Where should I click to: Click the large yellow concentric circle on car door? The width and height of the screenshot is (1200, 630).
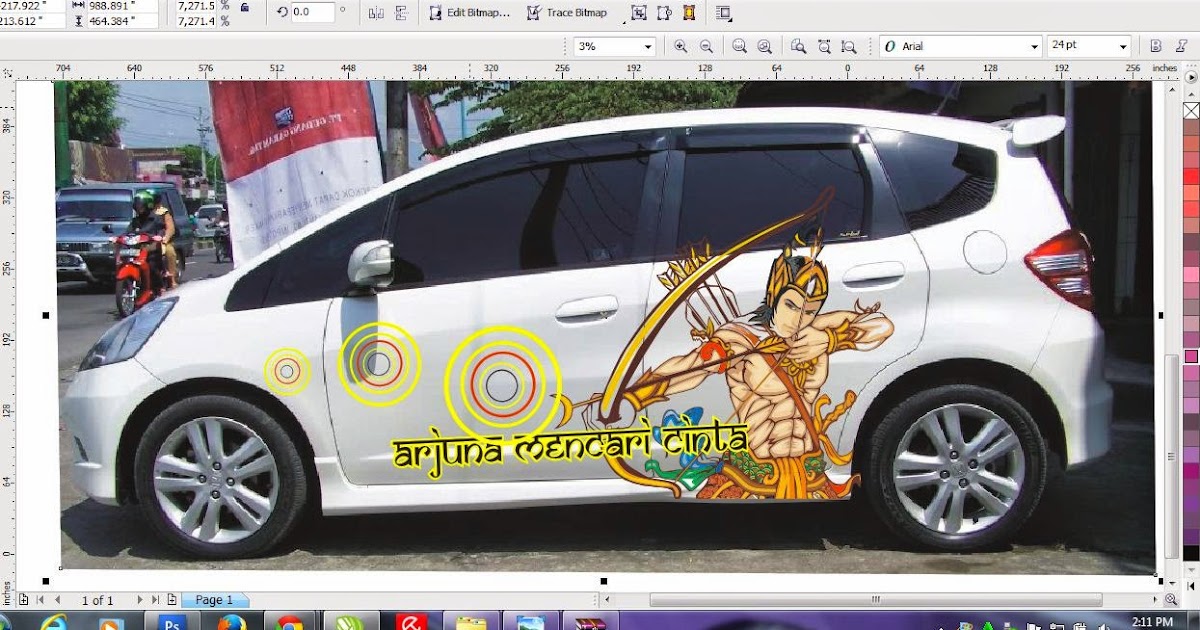(x=503, y=384)
